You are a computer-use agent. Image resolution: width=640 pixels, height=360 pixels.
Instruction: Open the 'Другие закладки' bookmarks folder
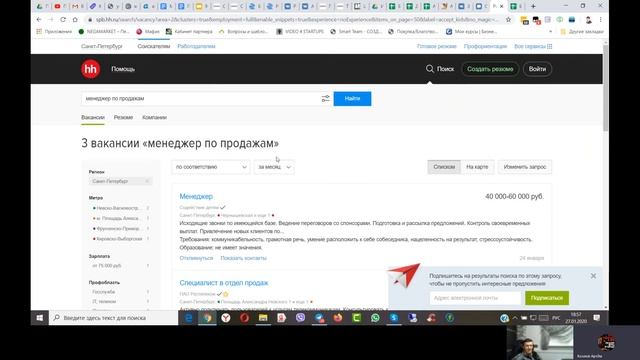[582, 31]
